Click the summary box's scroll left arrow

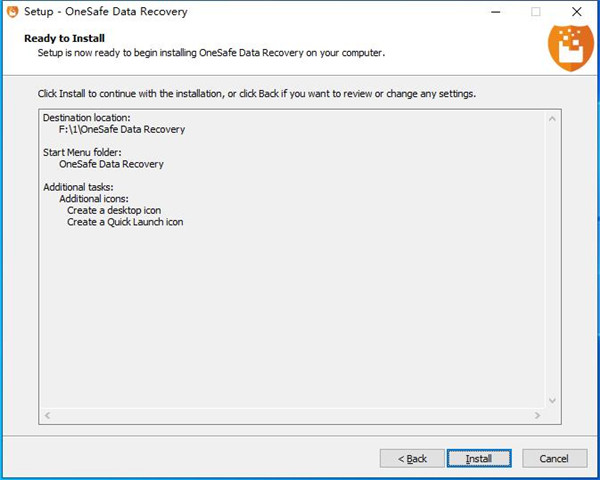point(47,414)
